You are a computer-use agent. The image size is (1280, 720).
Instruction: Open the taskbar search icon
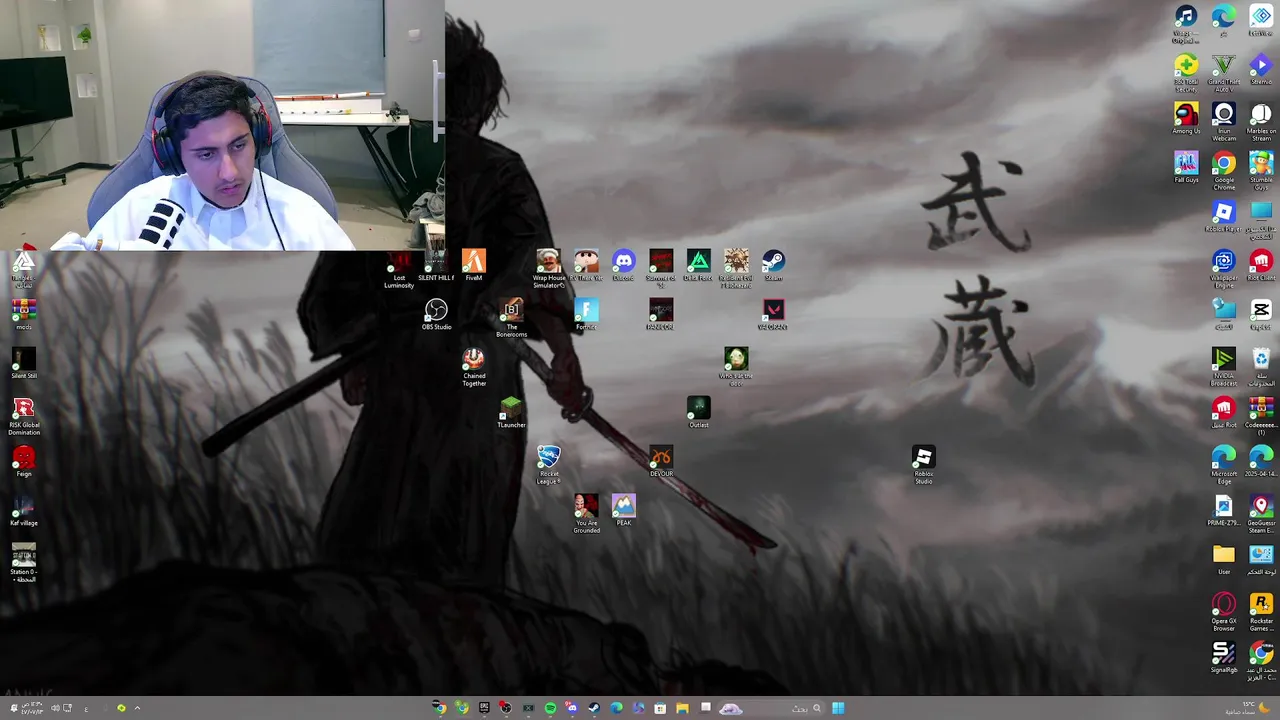pos(816,708)
